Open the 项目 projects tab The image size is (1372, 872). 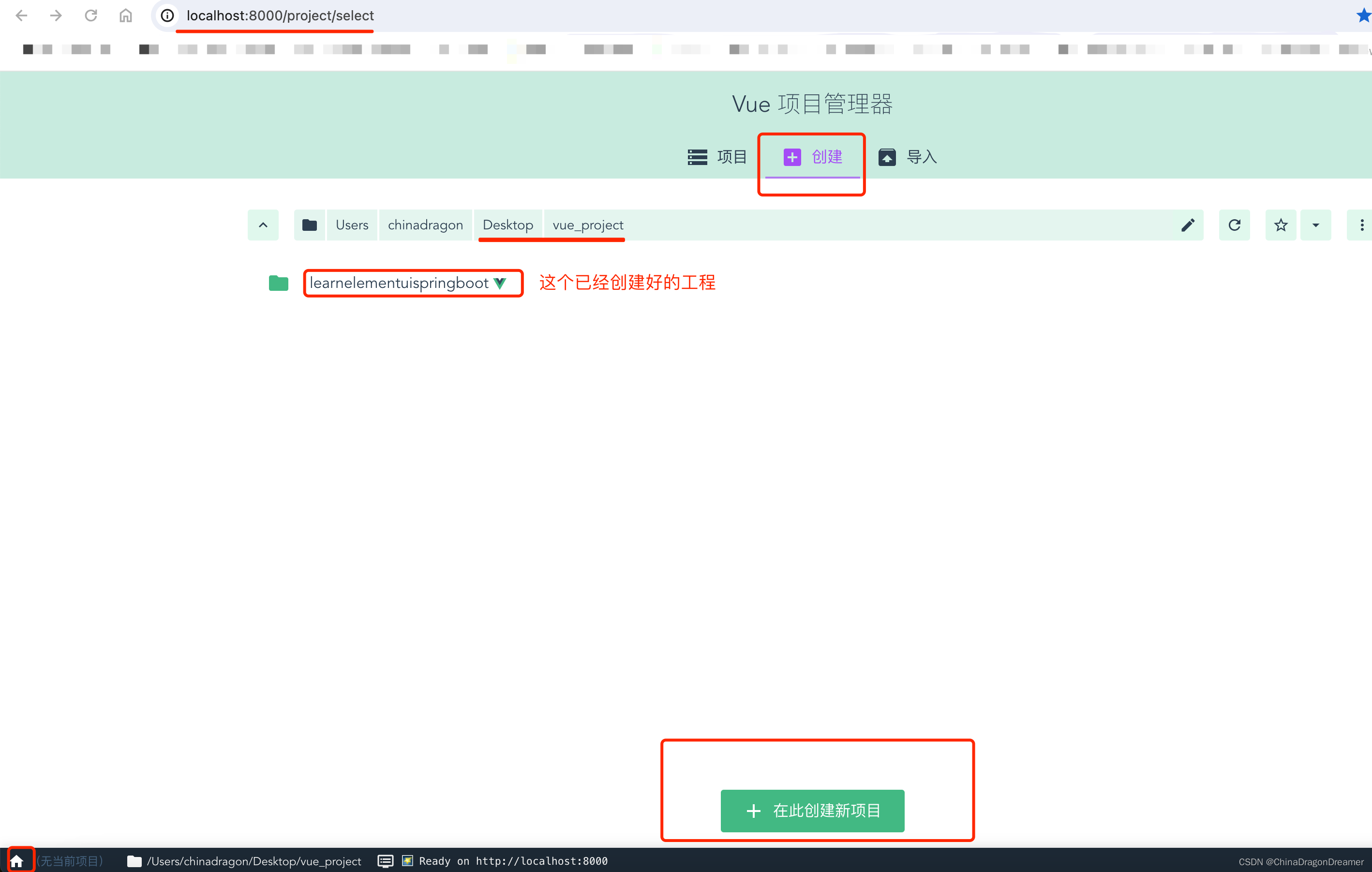click(x=717, y=157)
